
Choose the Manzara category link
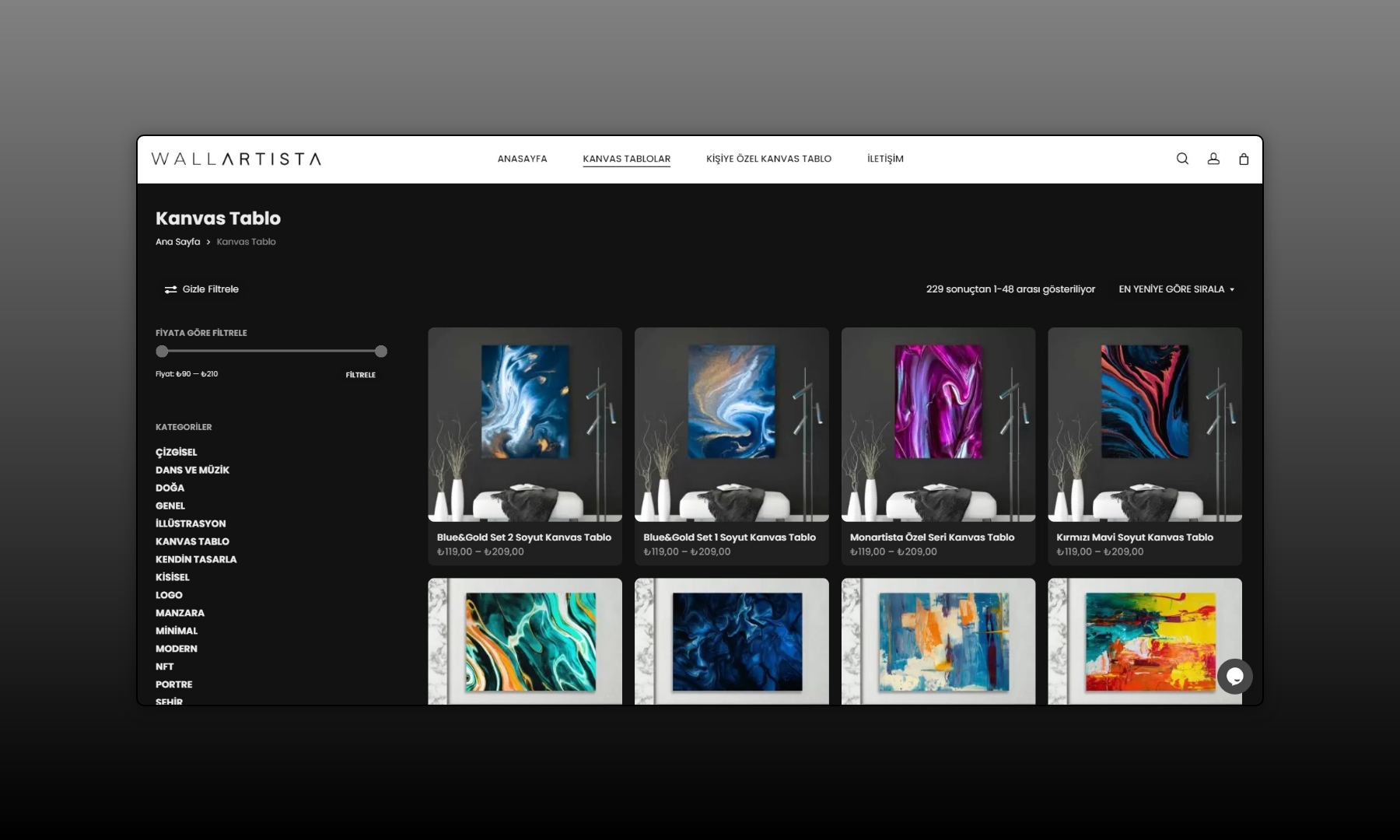(x=180, y=614)
